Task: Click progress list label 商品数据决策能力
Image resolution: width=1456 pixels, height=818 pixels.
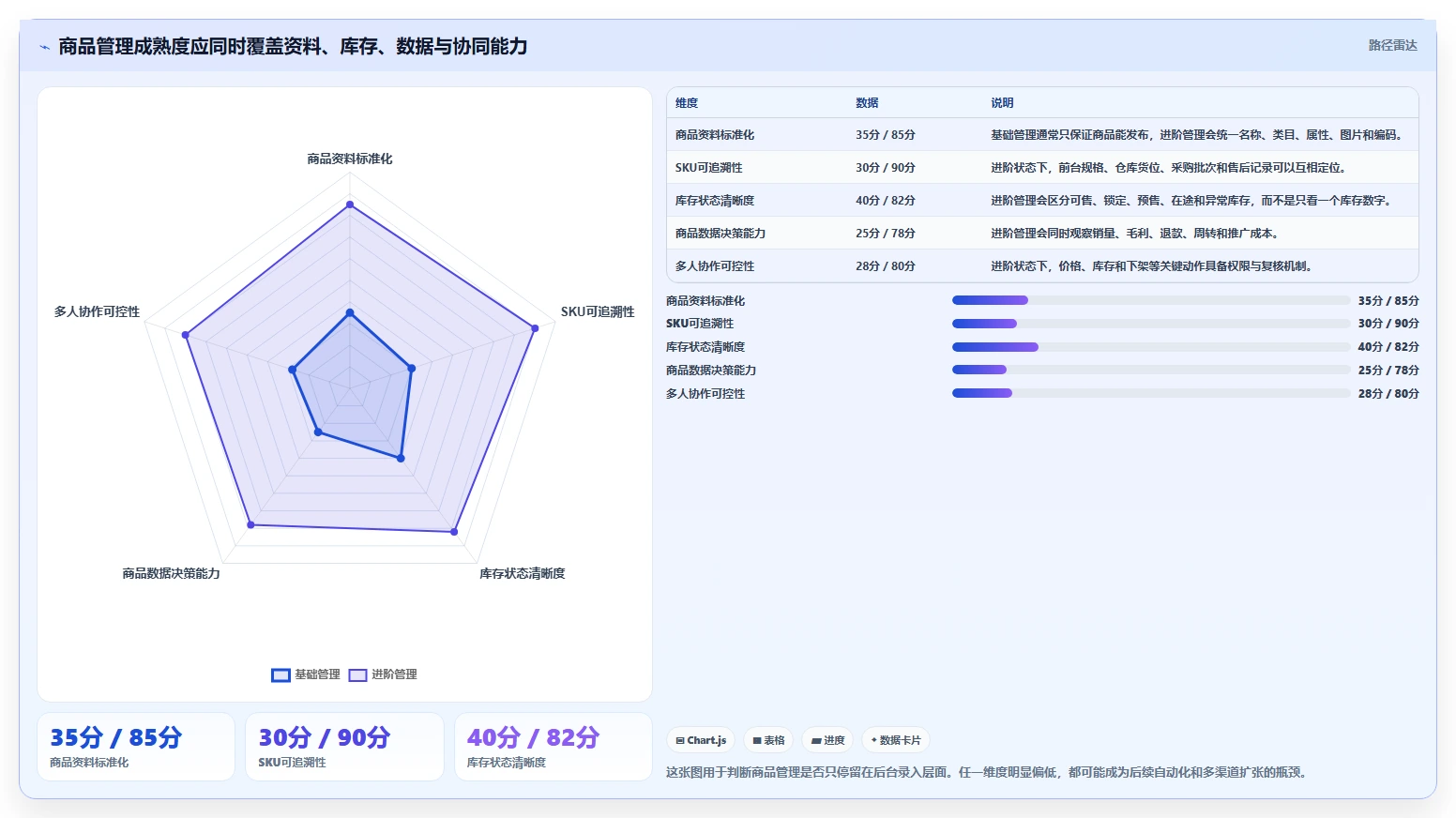Action: (x=711, y=371)
